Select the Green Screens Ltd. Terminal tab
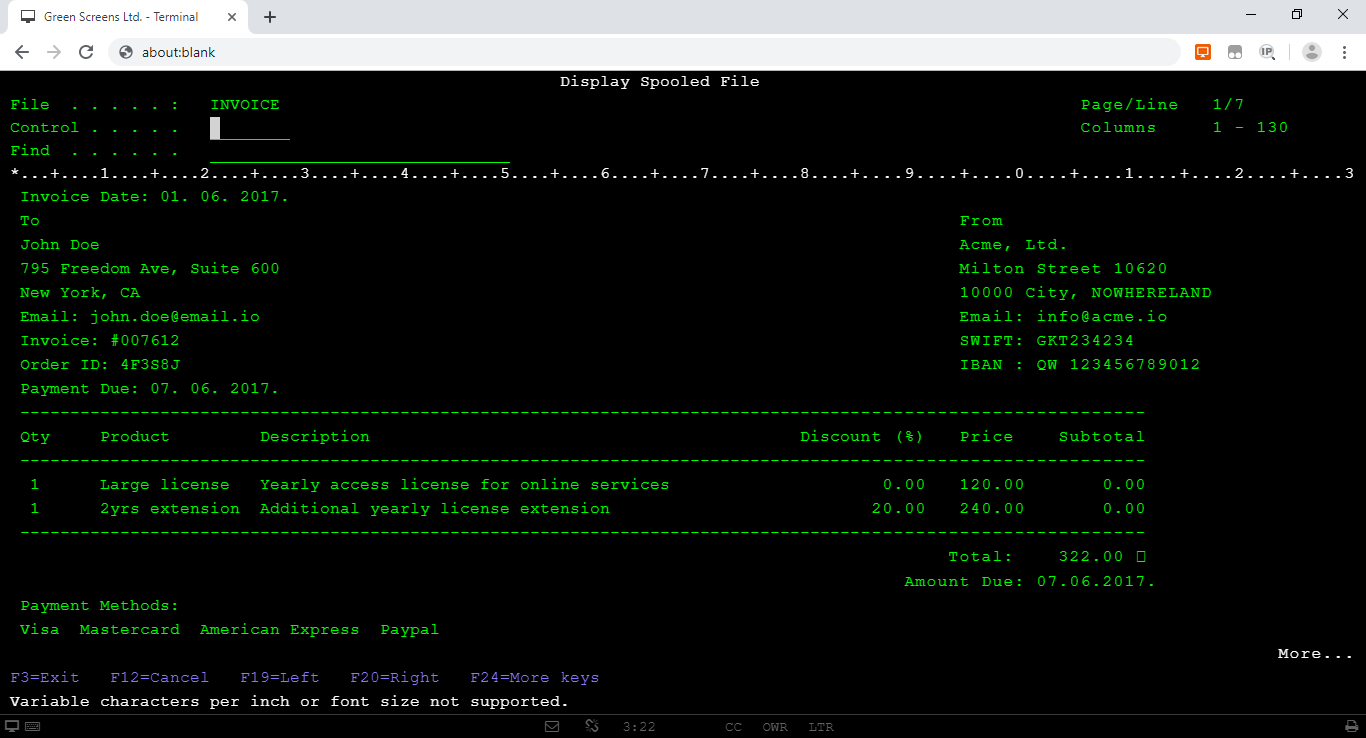The image size is (1366, 738). tap(130, 17)
